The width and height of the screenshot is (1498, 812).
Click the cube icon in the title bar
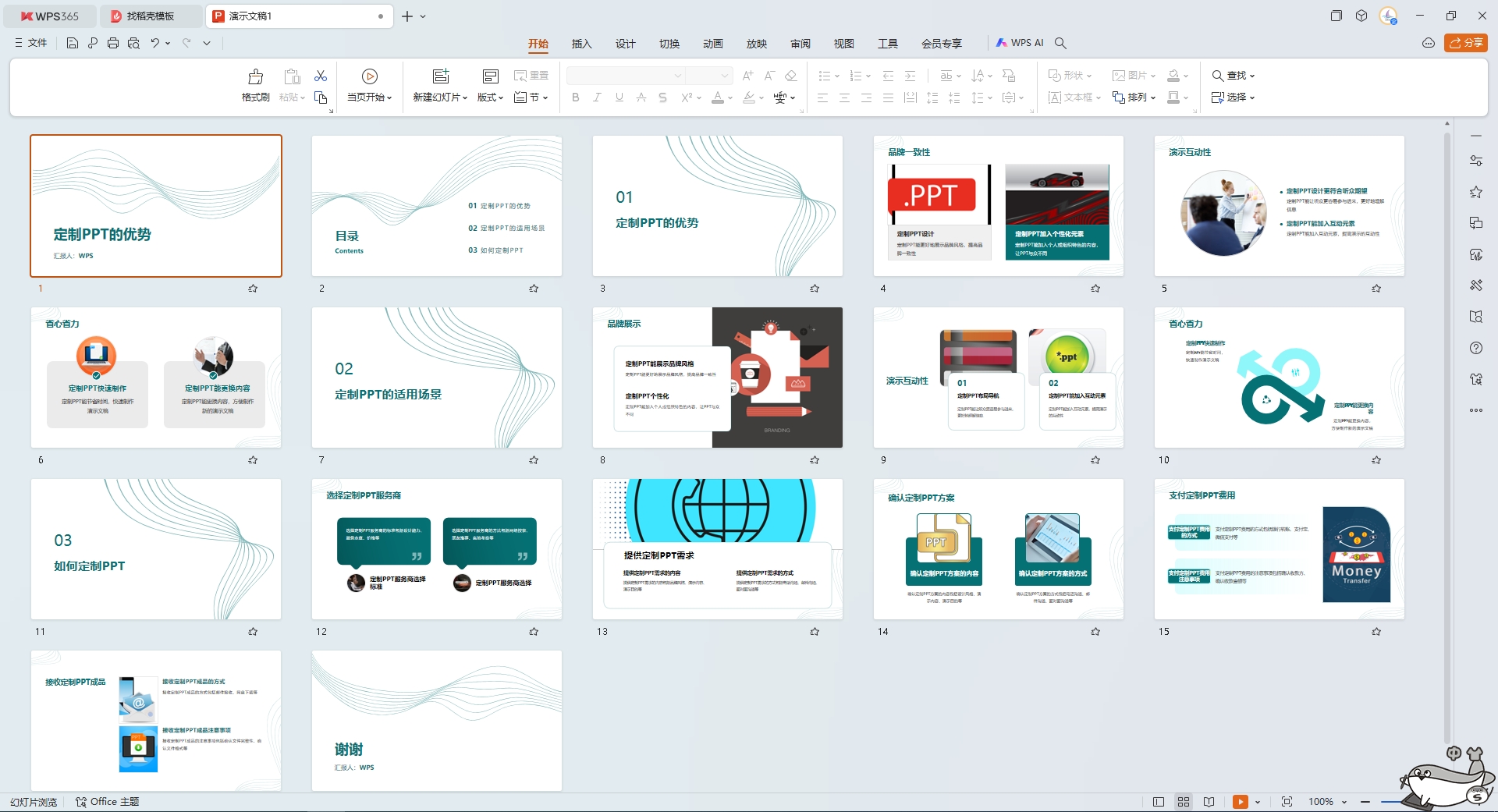tap(1361, 16)
